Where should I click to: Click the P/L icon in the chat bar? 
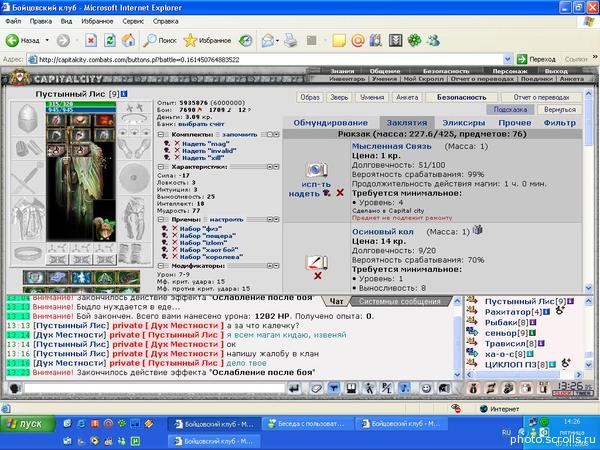pos(386,388)
